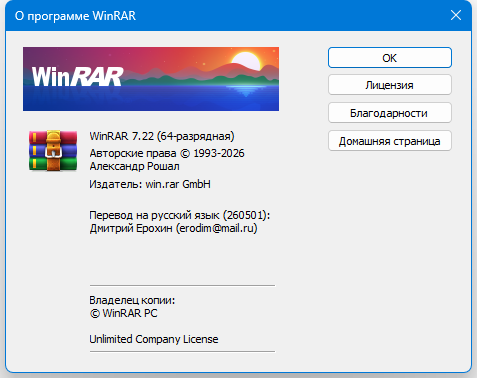Click the WinRAR sunset banner image
Viewport: 477px width, 378px height.
[x=151, y=79]
